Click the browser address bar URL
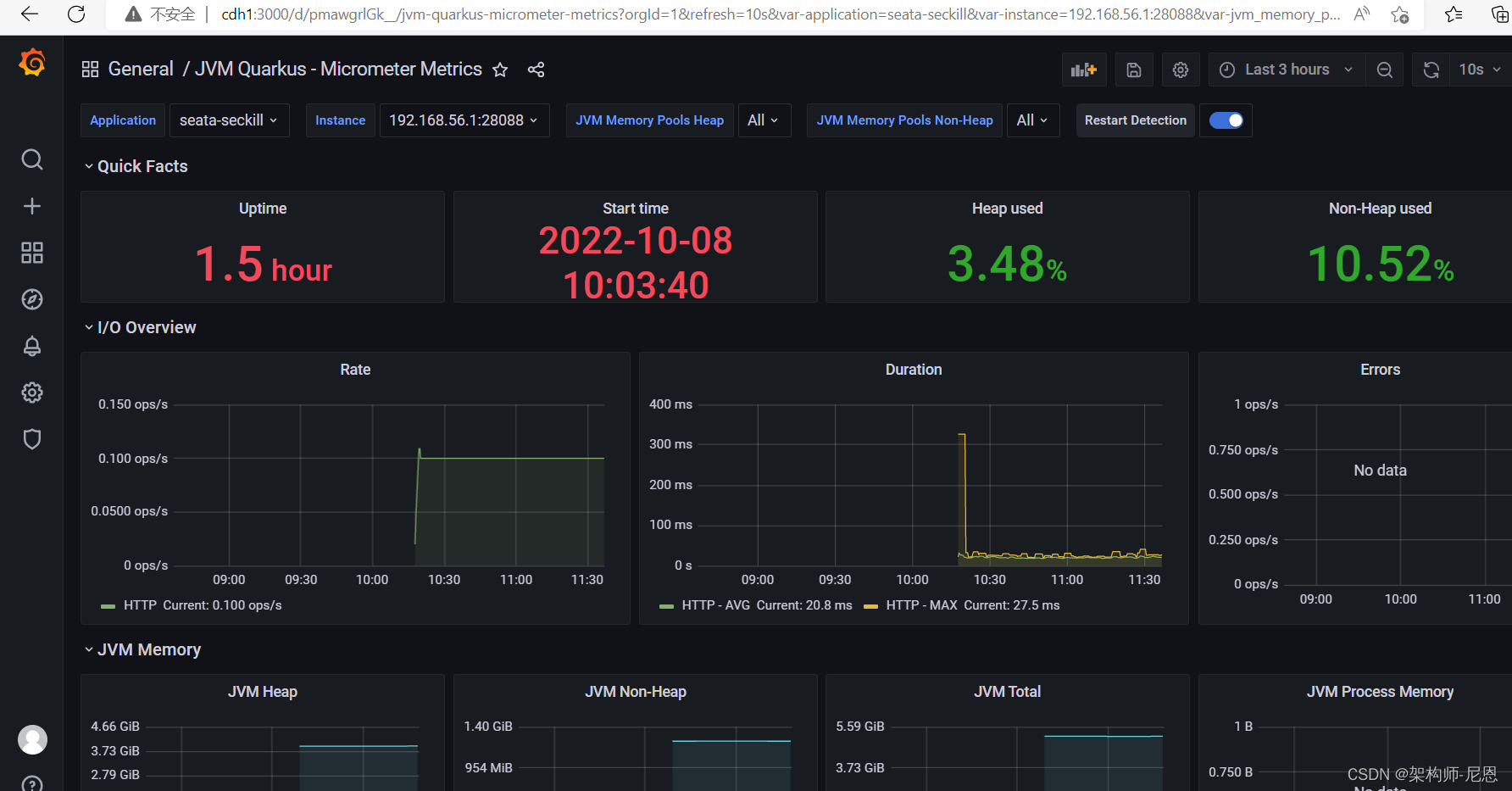 click(x=780, y=14)
